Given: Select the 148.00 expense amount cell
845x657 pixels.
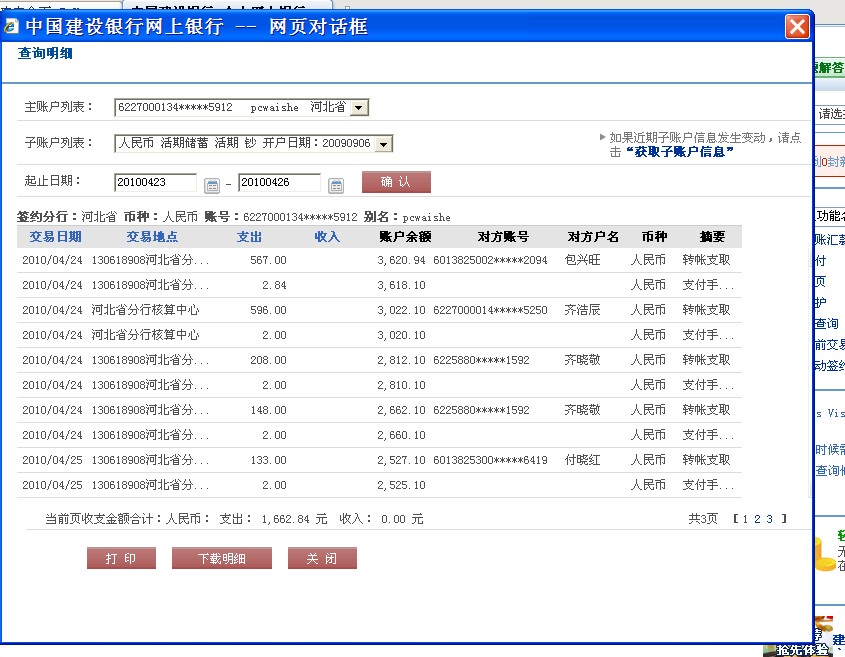Looking at the screenshot, I should pyautogui.click(x=268, y=410).
